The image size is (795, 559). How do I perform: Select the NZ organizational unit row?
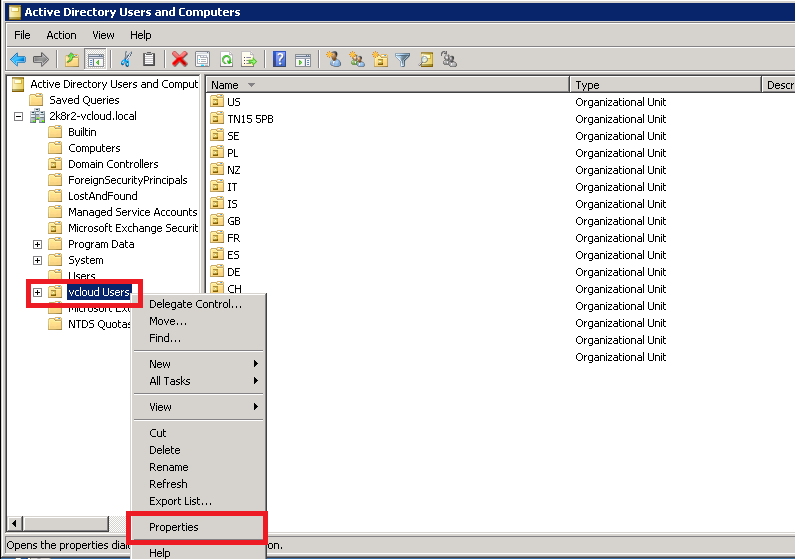pos(233,170)
